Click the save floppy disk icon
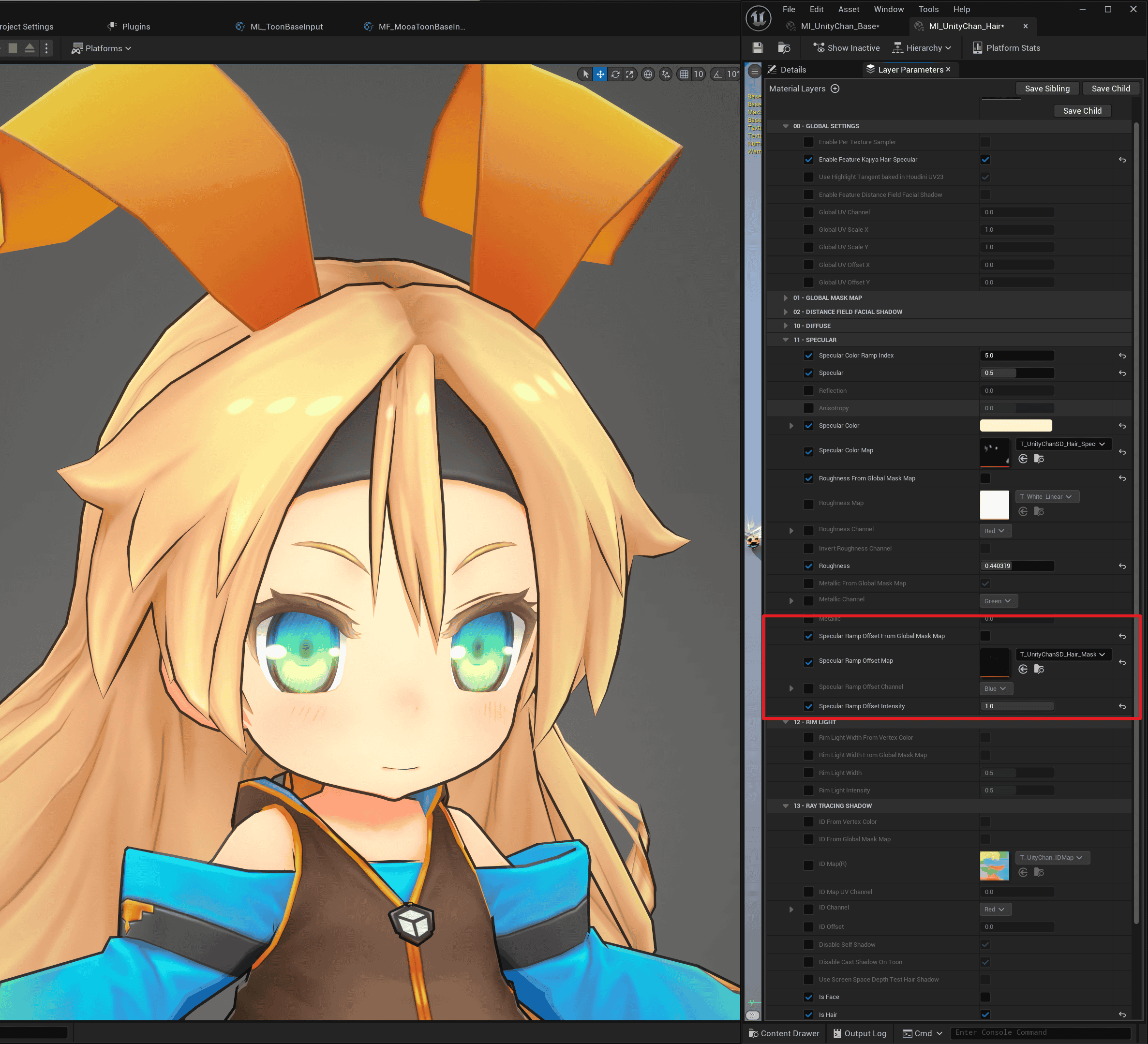This screenshot has height=1044, width=1148. pos(758,48)
